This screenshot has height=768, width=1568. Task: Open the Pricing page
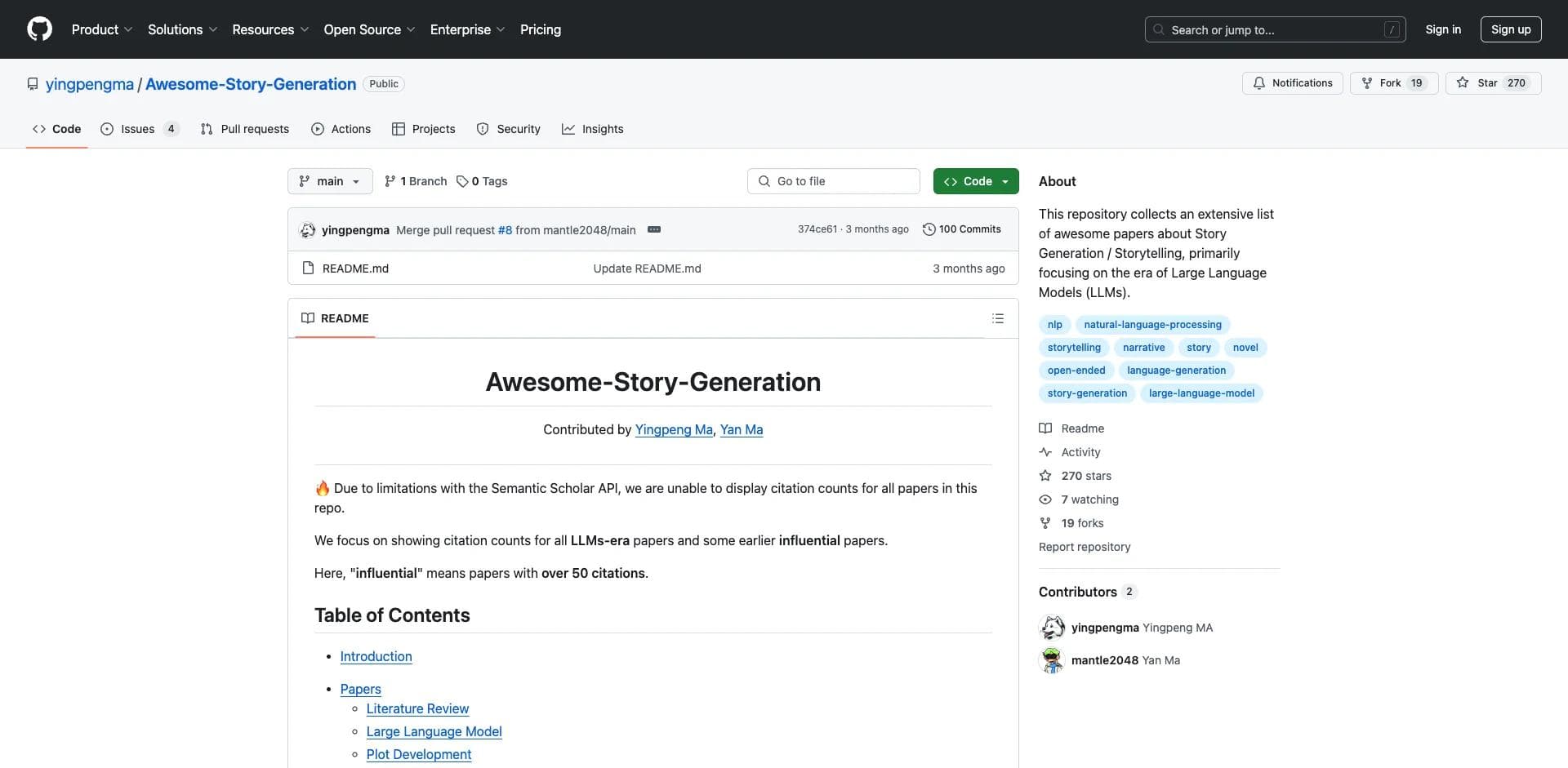[541, 29]
